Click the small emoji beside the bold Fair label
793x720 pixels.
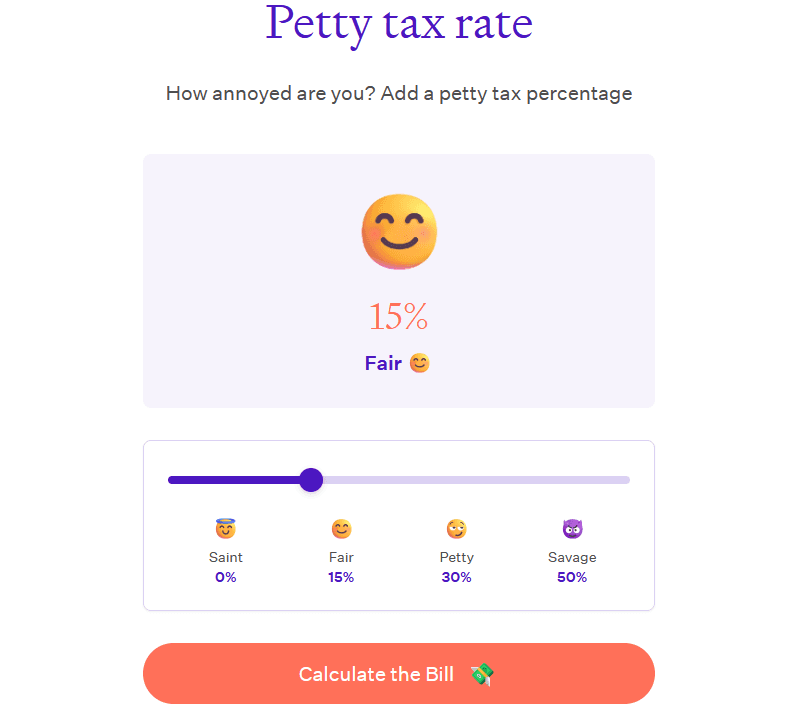click(420, 363)
